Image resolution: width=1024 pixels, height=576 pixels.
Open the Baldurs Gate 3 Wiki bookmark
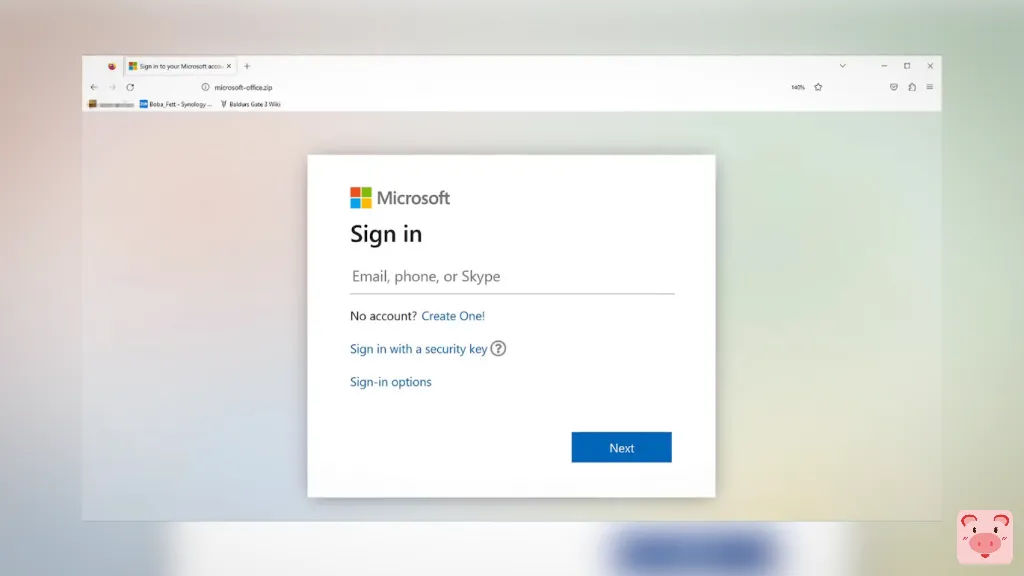251,104
